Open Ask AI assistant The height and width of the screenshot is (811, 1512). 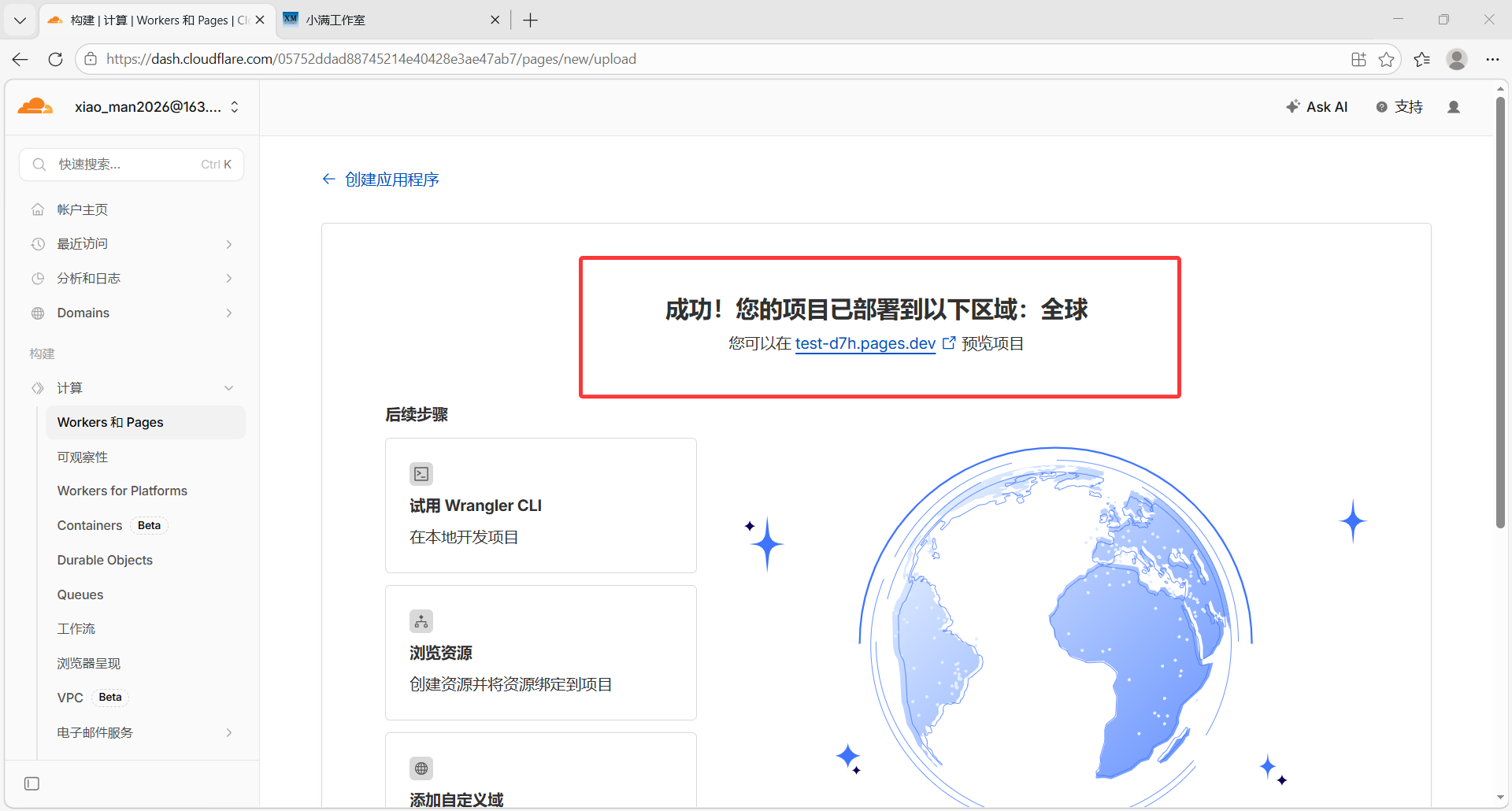pyautogui.click(x=1317, y=107)
